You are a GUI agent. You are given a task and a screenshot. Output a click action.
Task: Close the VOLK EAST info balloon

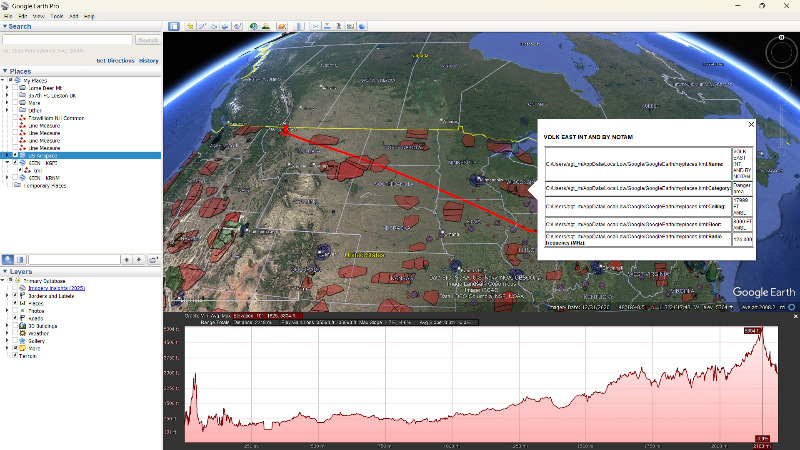tap(751, 125)
